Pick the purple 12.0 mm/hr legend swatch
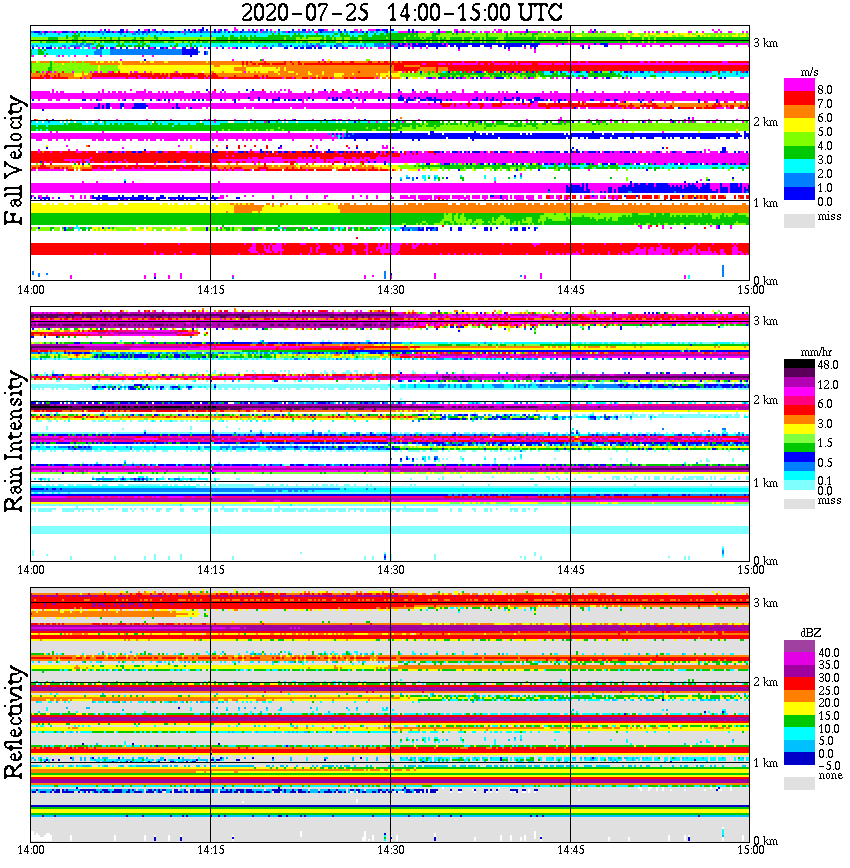Screen dimensions: 850x868 click(799, 383)
